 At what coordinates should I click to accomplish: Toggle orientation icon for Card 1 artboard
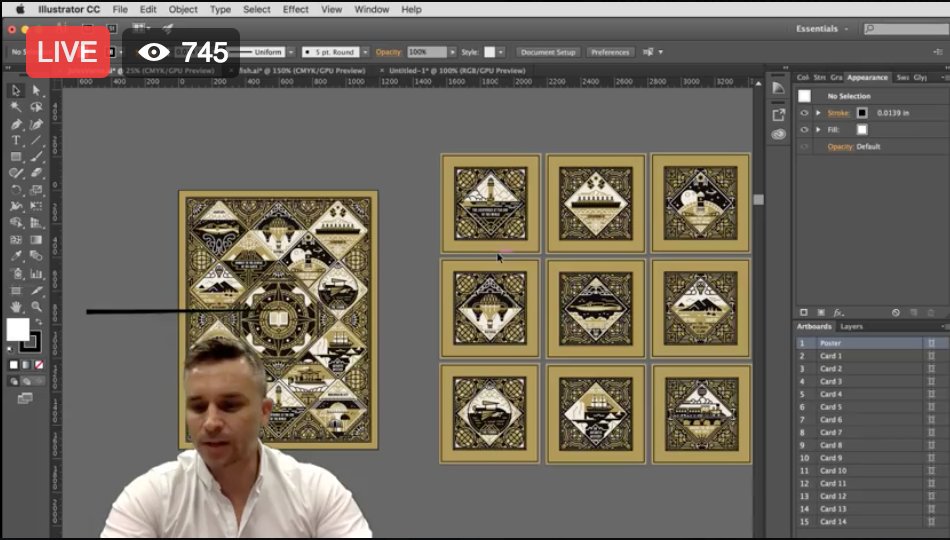[931, 356]
